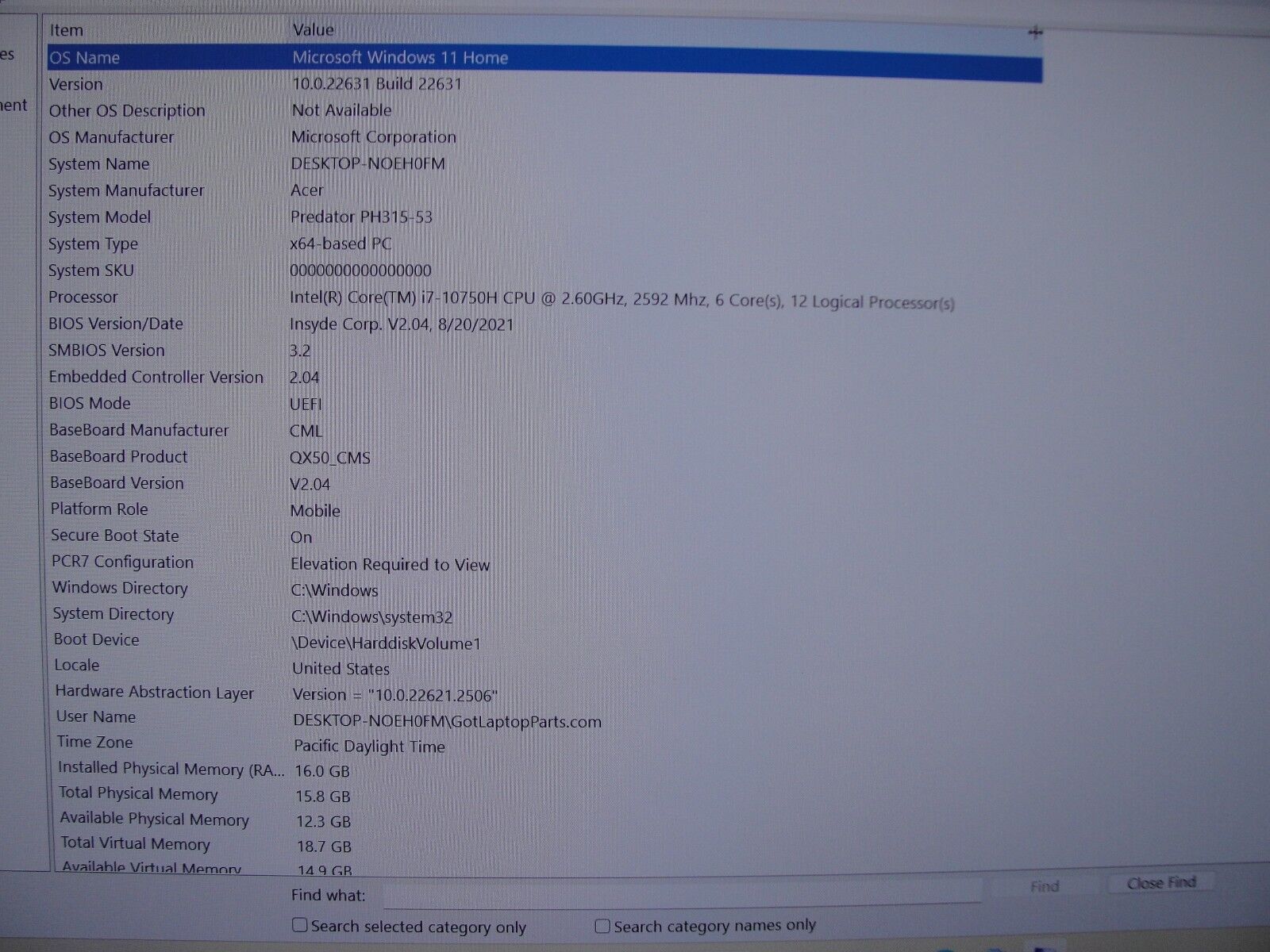Select the 'Windows Directory' row
Image resolution: width=1270 pixels, height=952 pixels.
tap(545, 589)
